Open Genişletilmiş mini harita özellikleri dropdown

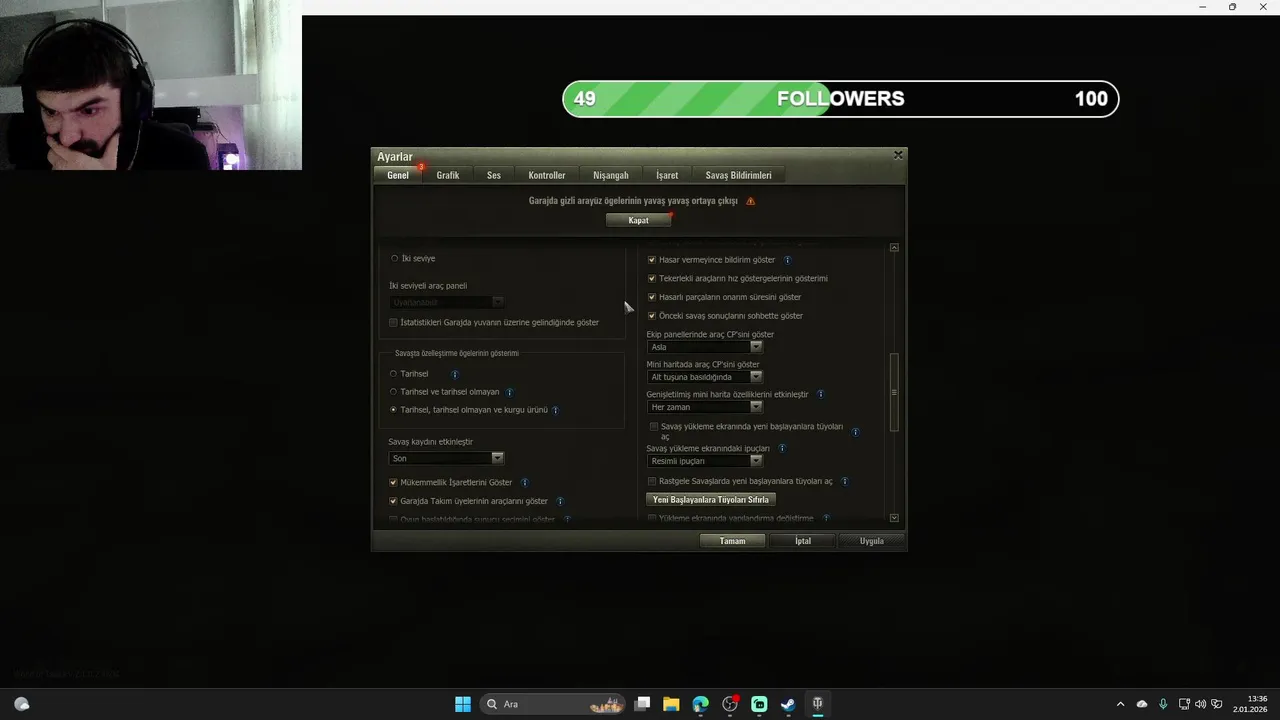[x=705, y=407]
